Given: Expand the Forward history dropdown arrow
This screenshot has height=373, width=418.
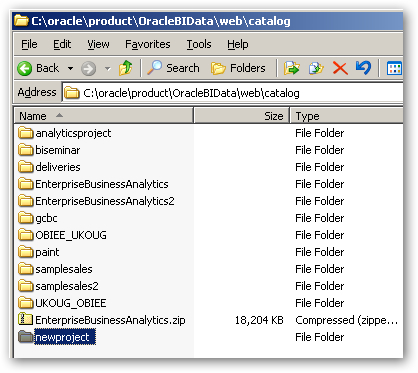Looking at the screenshot, I should (x=107, y=69).
